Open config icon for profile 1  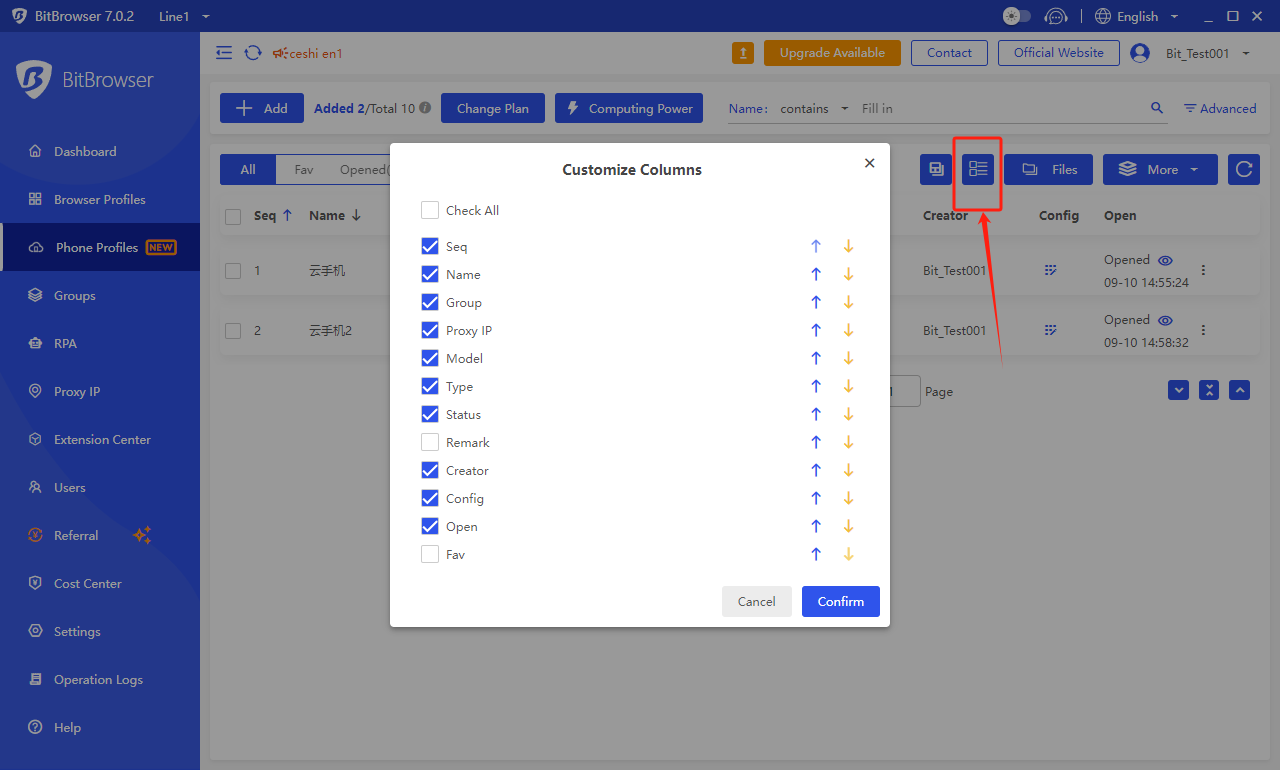pyautogui.click(x=1051, y=271)
